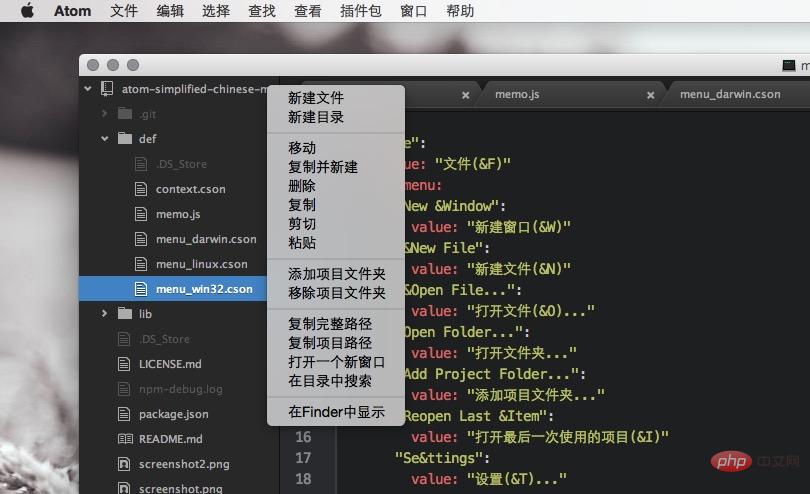This screenshot has height=494, width=810.
Task: Select package.json in tree view
Action: [x=174, y=414]
